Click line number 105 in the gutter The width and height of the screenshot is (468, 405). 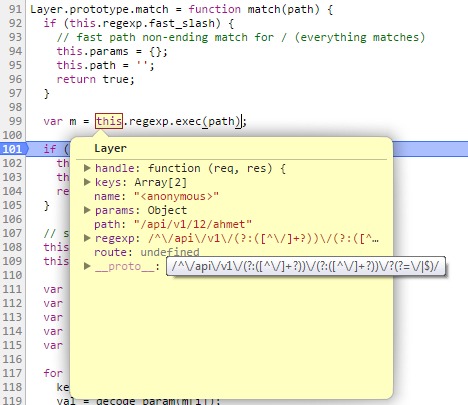click(x=12, y=205)
